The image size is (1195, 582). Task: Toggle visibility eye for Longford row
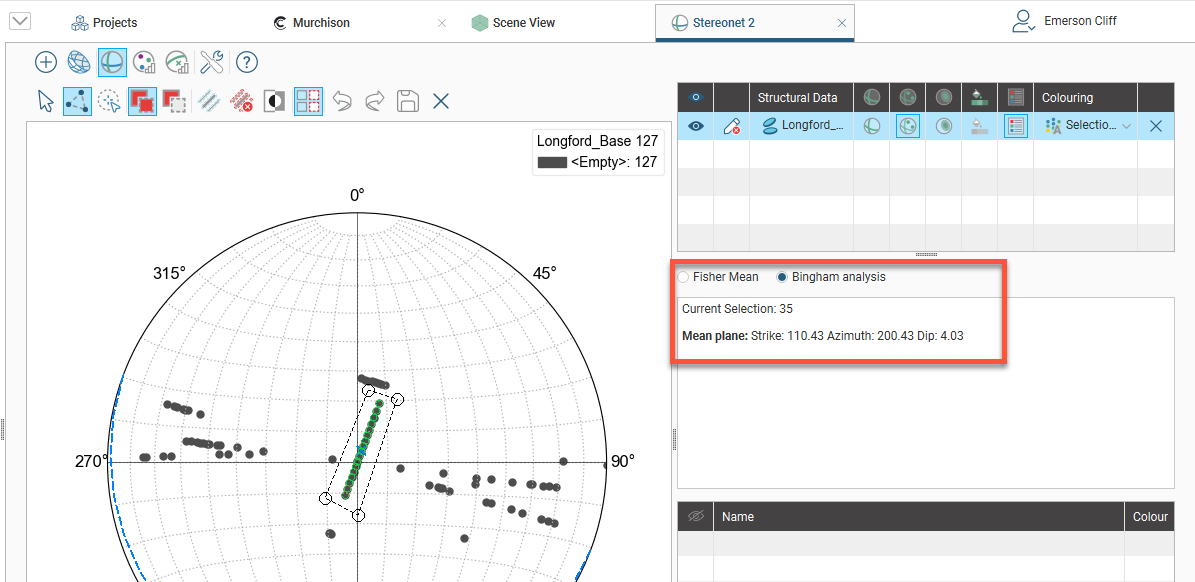click(695, 126)
